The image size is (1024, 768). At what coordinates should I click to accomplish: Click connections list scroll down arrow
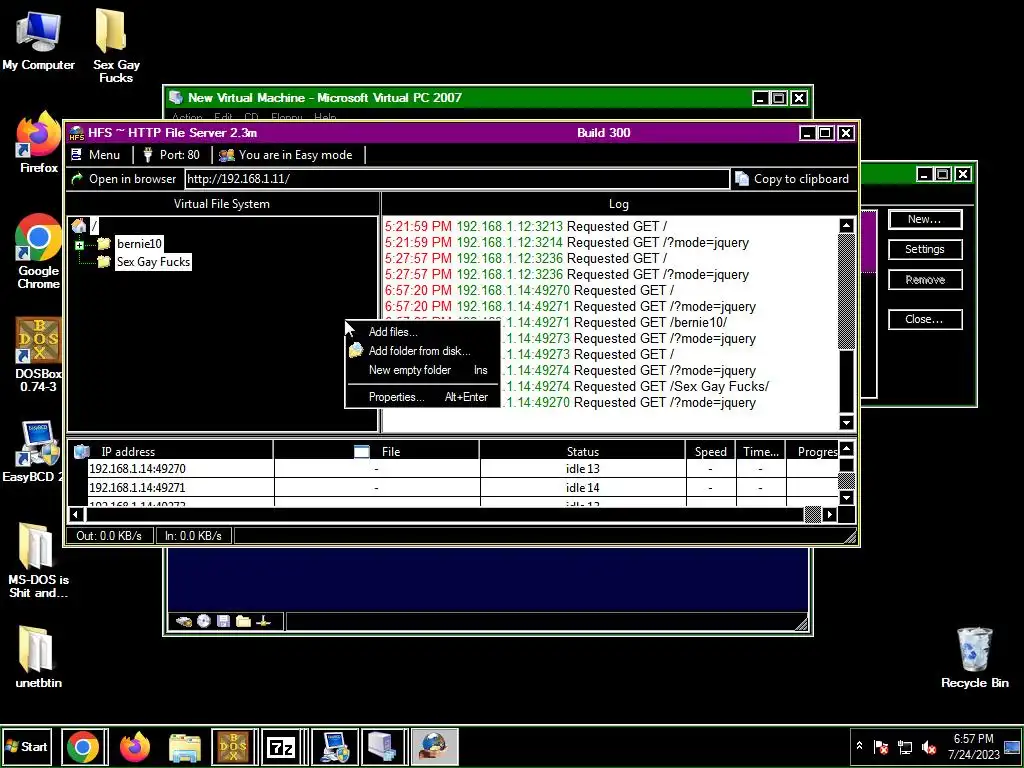[x=846, y=498]
